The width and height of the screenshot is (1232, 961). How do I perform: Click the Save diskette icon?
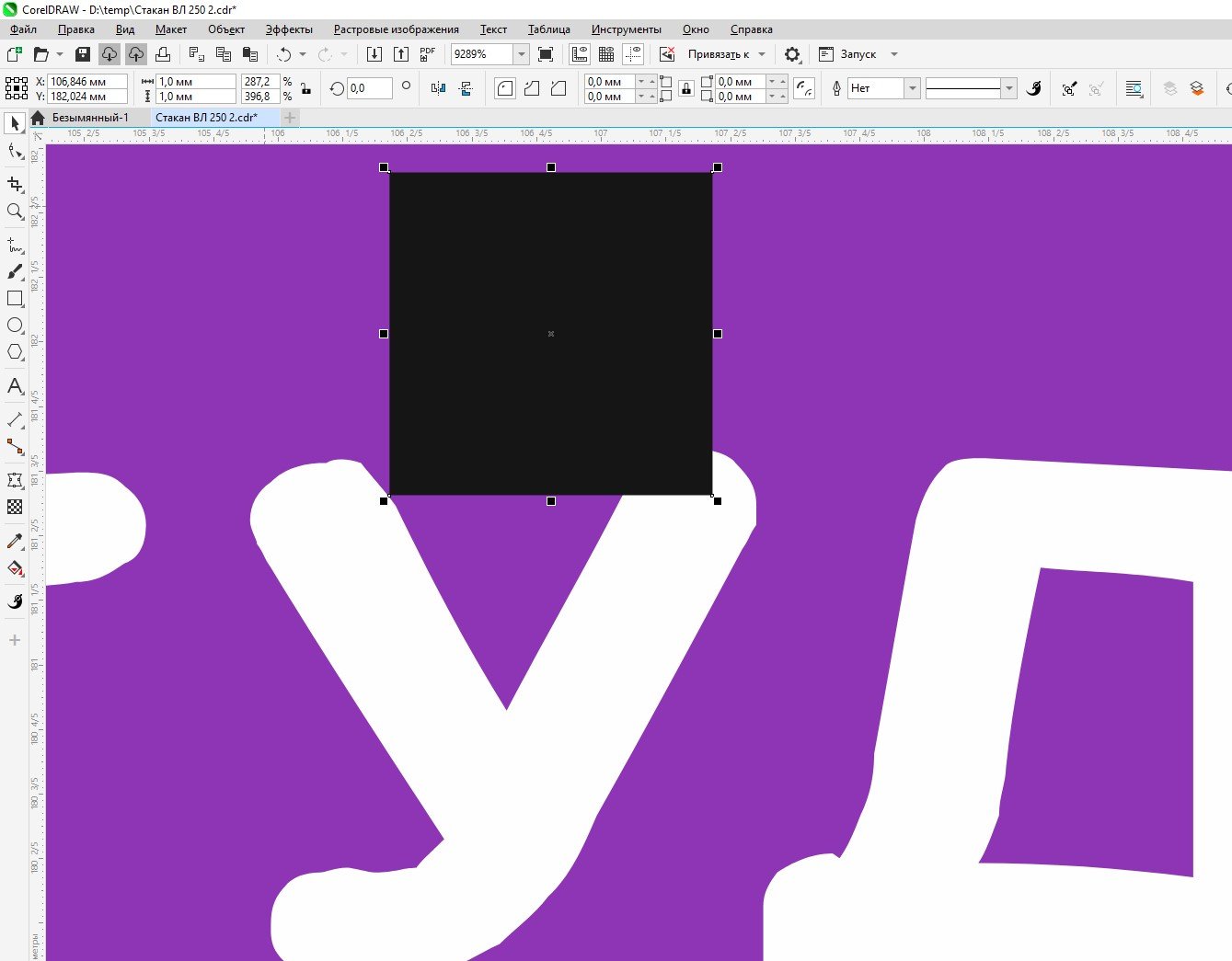pos(83,54)
